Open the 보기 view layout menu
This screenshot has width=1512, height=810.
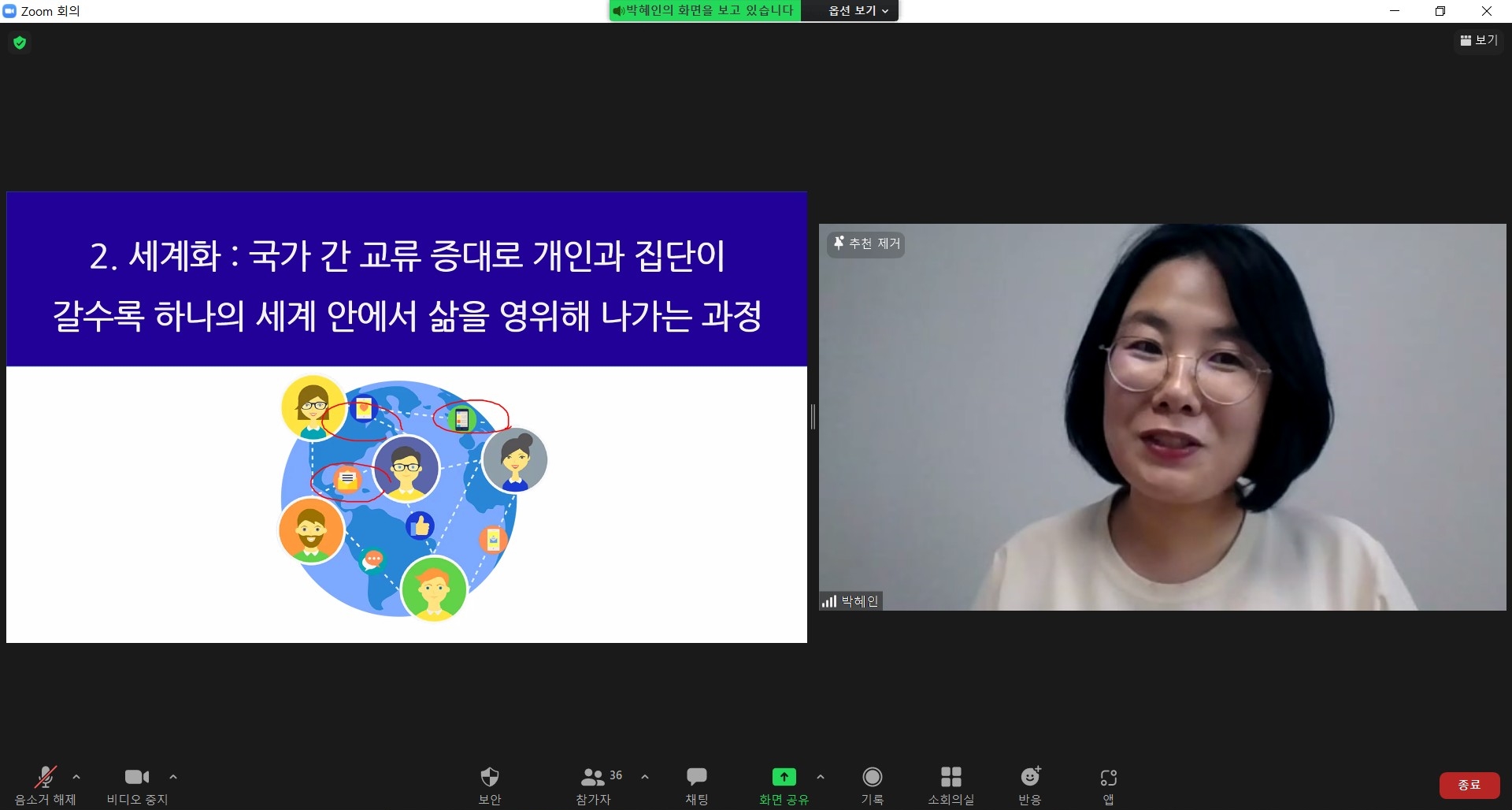(x=1479, y=40)
